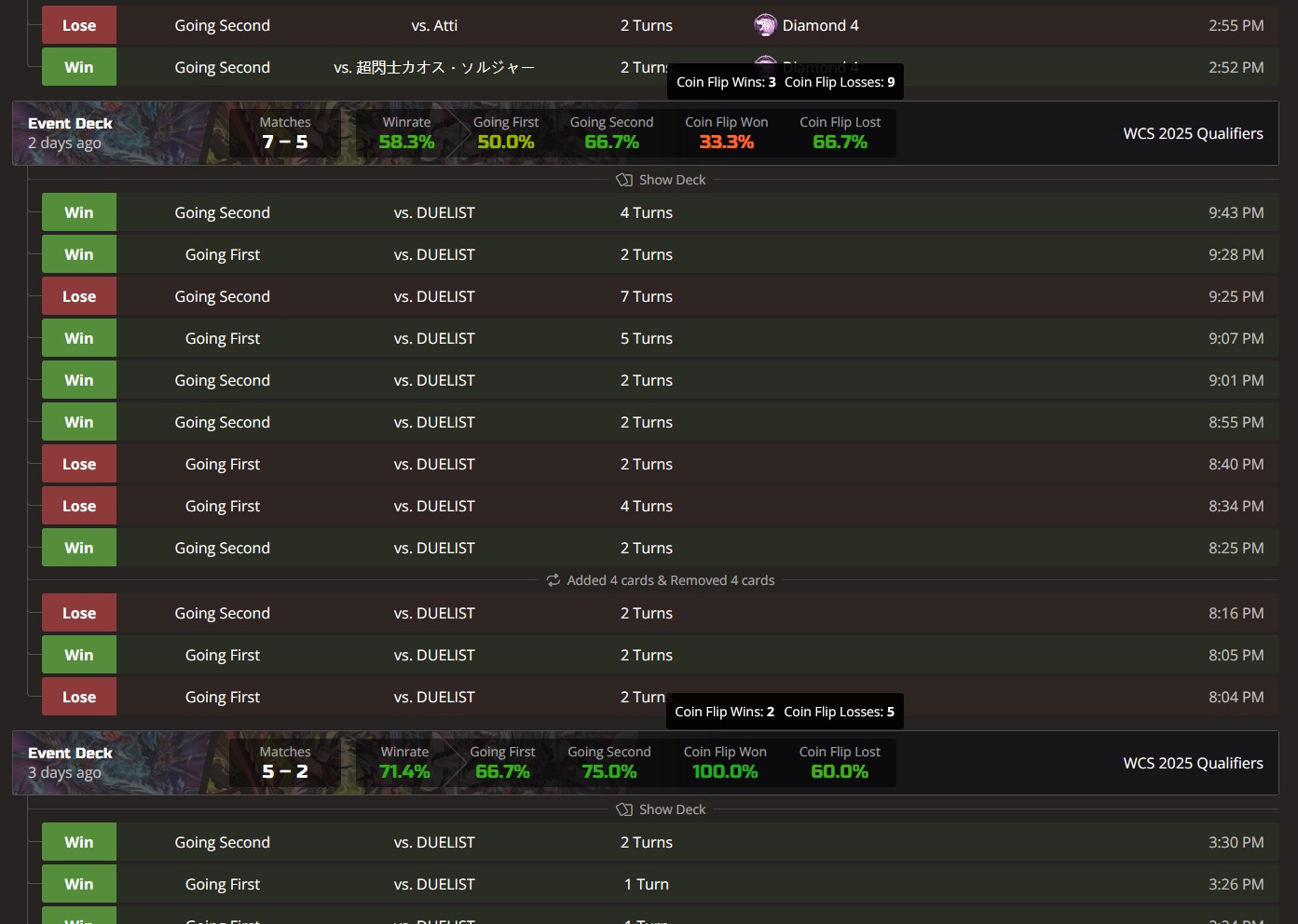The width and height of the screenshot is (1298, 924).
Task: Click the 1 Turn value at 3:26 PM
Action: 647,884
